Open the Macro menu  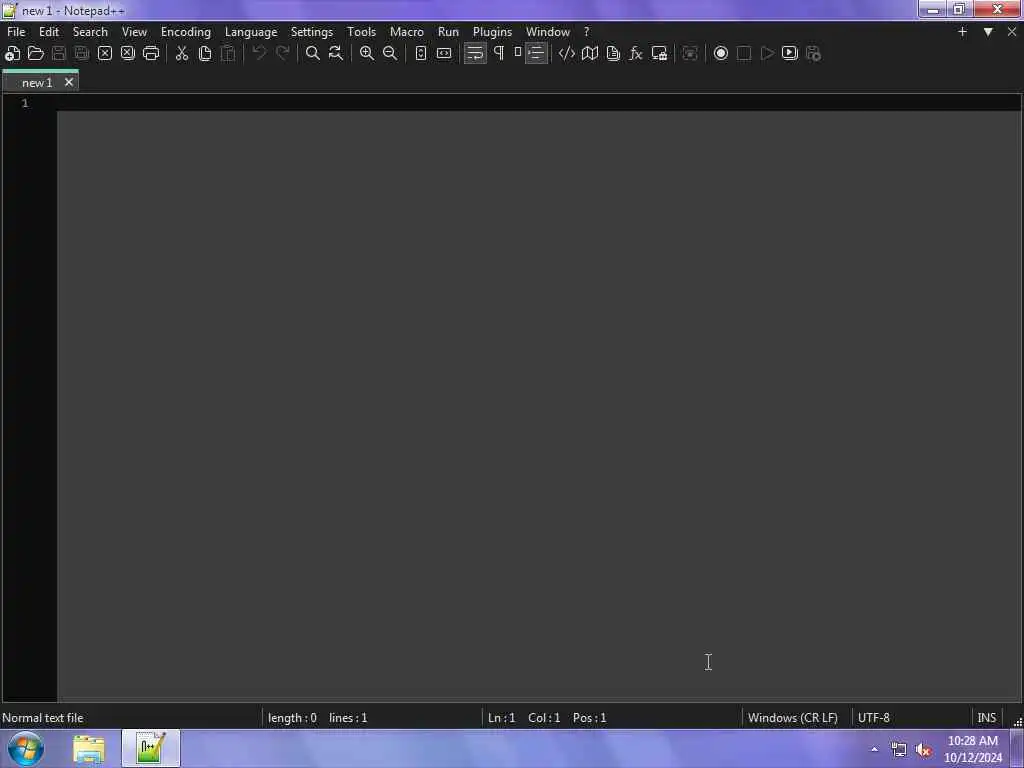click(x=407, y=31)
